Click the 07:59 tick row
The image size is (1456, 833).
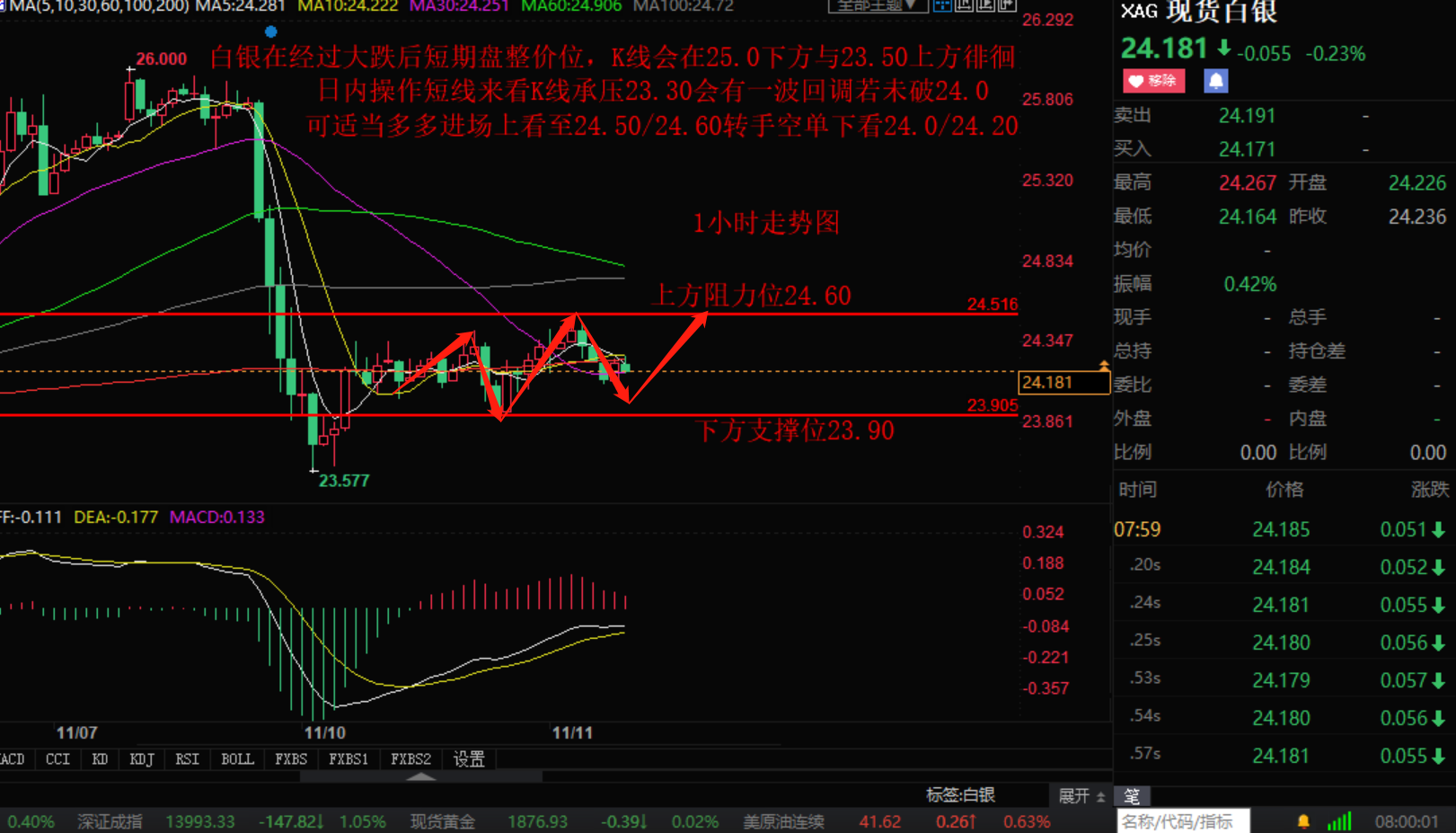[1284, 530]
